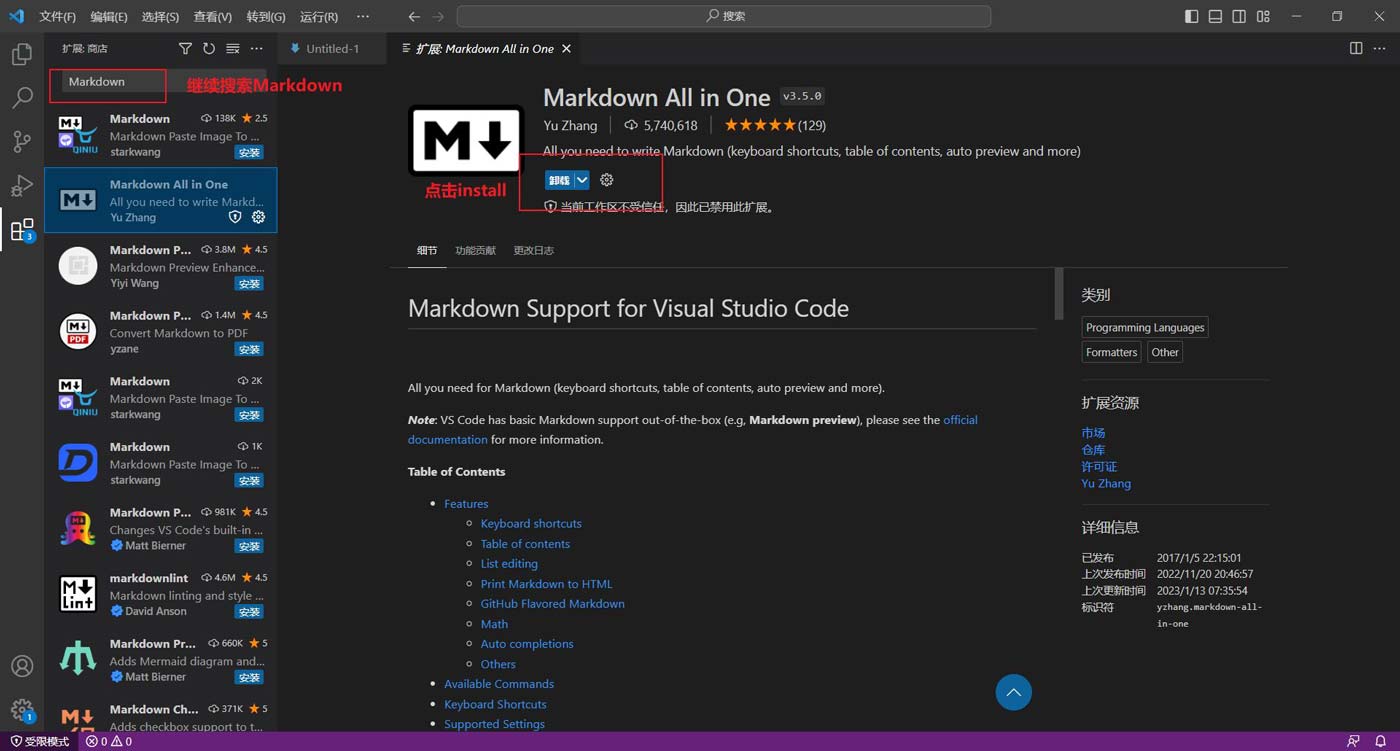Open the 文件(F) menu
Screen dimensions: 1400x751
tap(58, 16)
